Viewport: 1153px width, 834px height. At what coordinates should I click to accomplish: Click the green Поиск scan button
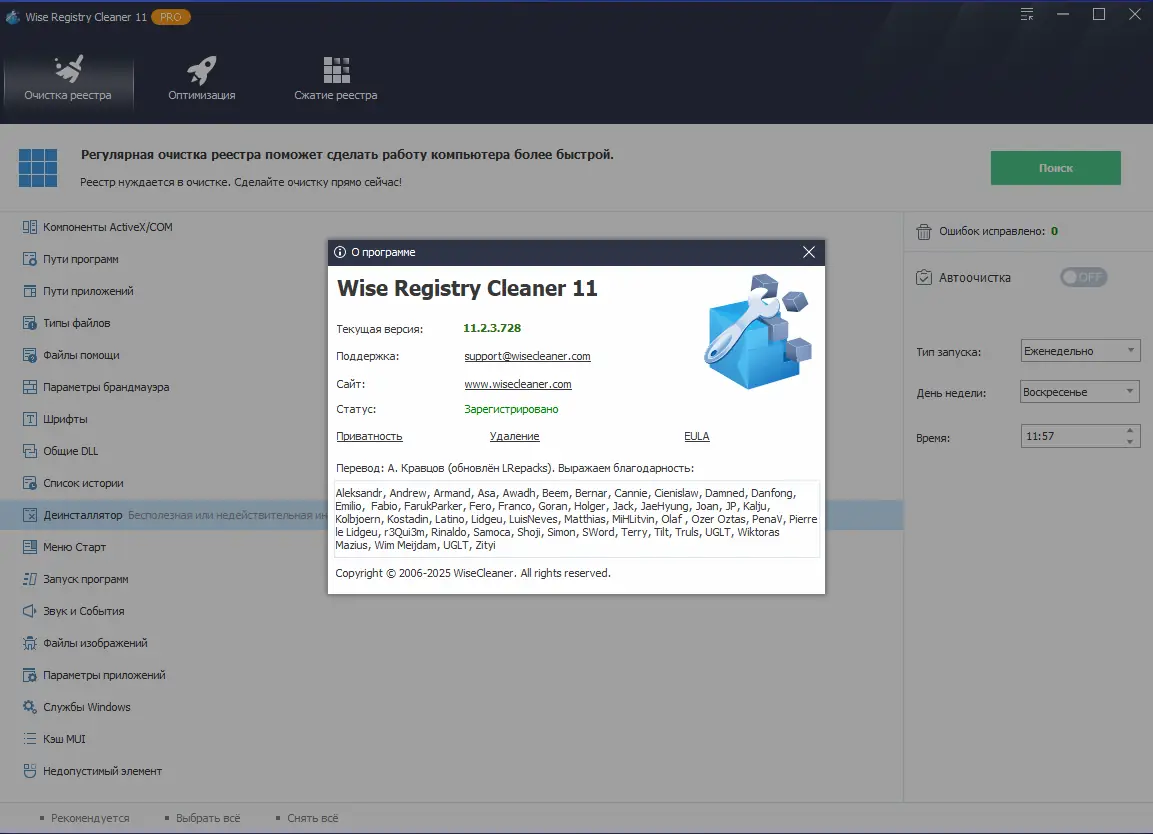click(x=1055, y=168)
